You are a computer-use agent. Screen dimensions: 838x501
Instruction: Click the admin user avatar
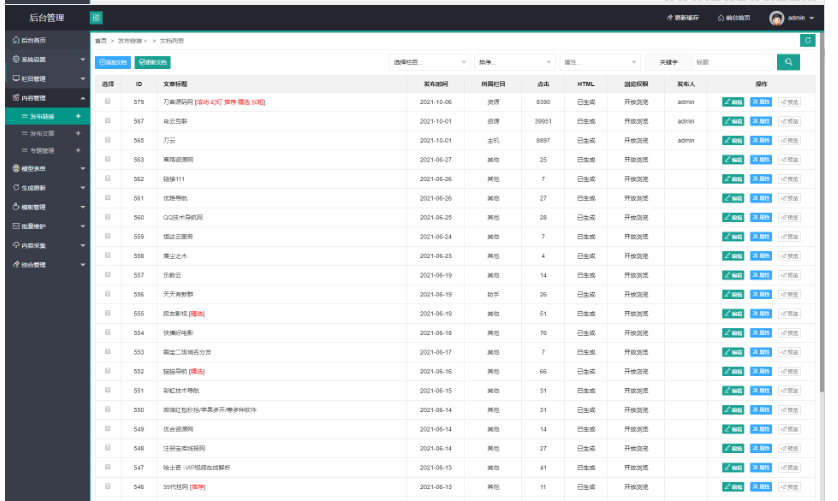pyautogui.click(x=777, y=18)
